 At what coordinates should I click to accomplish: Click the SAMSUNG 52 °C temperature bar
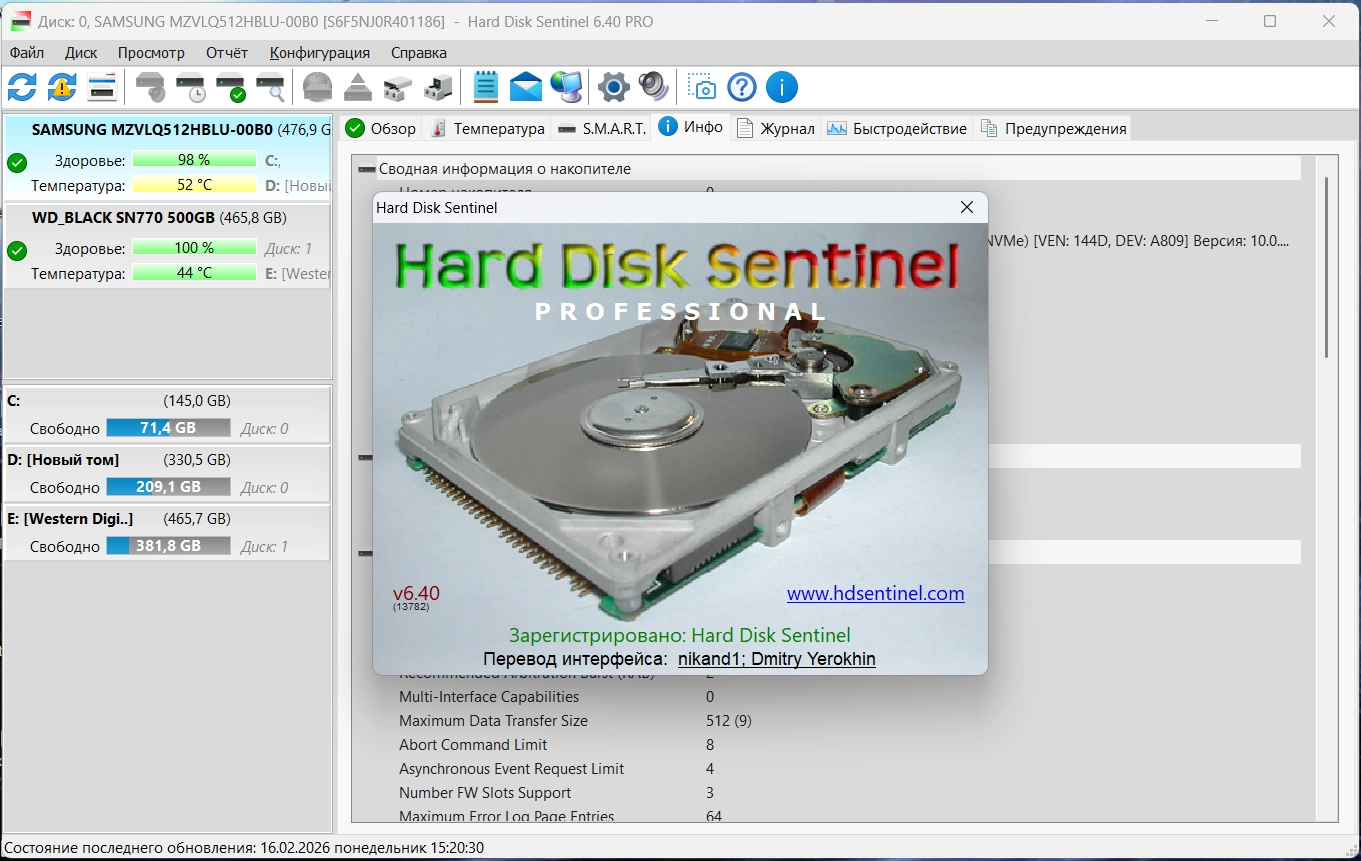(x=195, y=185)
